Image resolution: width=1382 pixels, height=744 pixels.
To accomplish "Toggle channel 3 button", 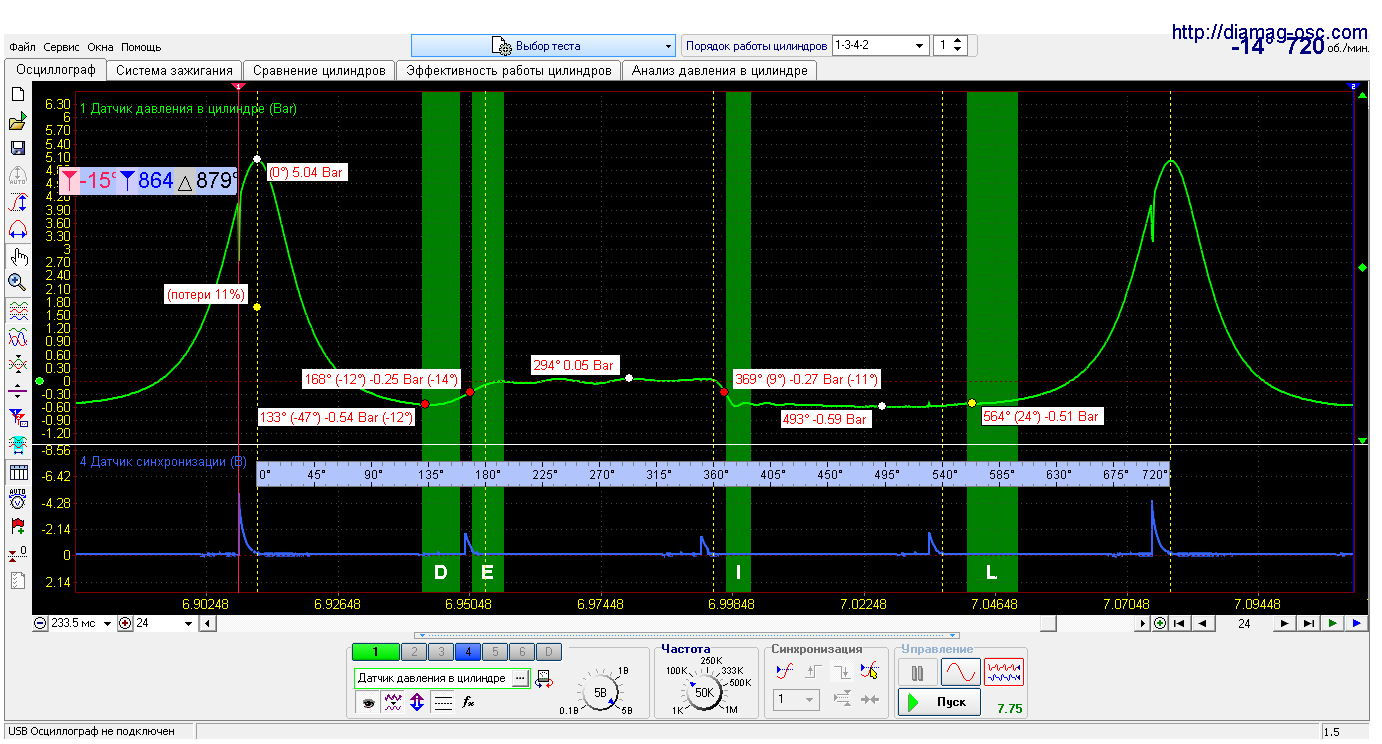I will 439,652.
